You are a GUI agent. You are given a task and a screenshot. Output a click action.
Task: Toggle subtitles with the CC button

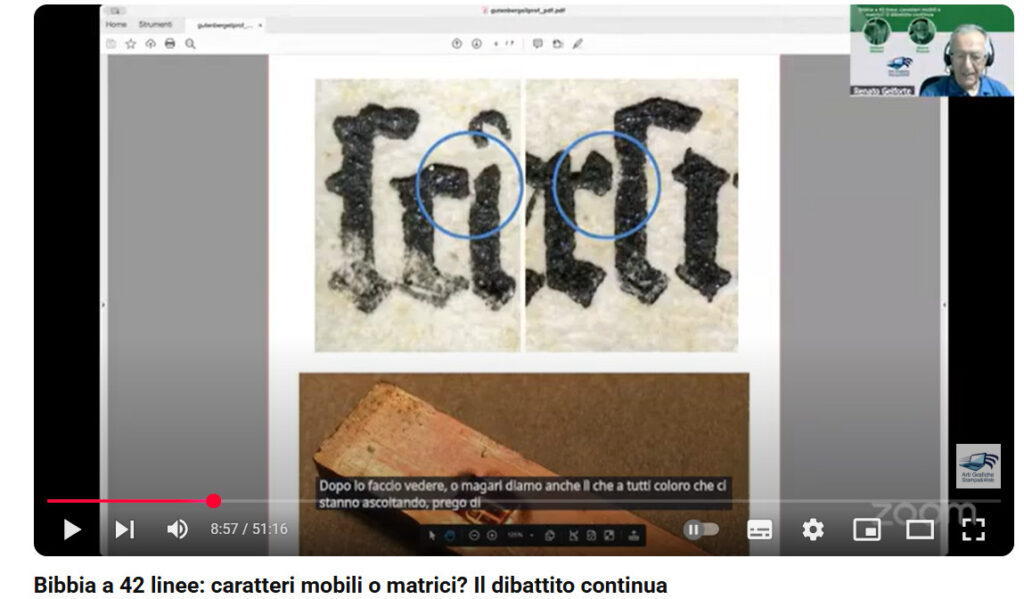click(x=759, y=530)
